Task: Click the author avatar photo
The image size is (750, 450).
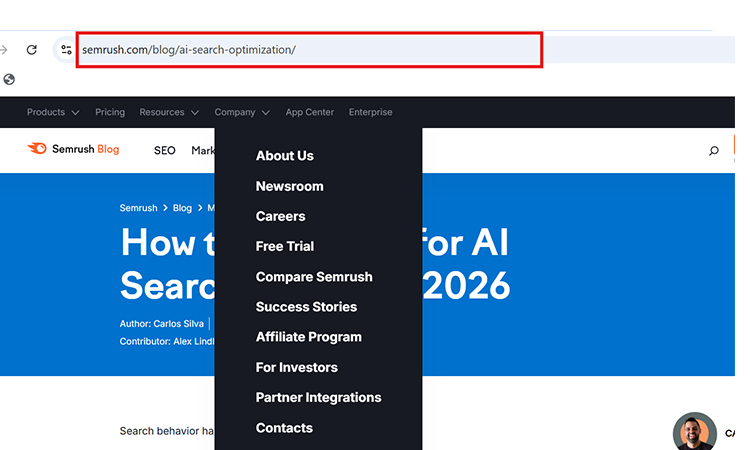Action: click(x=695, y=431)
